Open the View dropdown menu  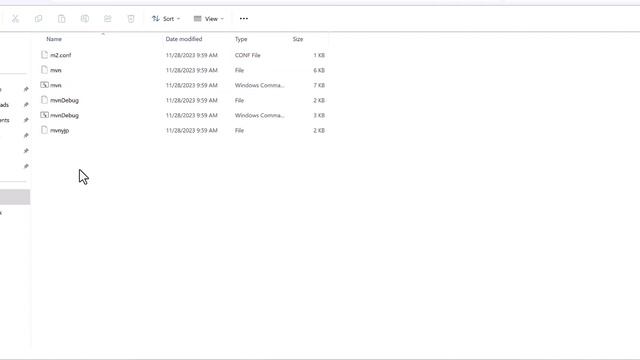tap(209, 19)
